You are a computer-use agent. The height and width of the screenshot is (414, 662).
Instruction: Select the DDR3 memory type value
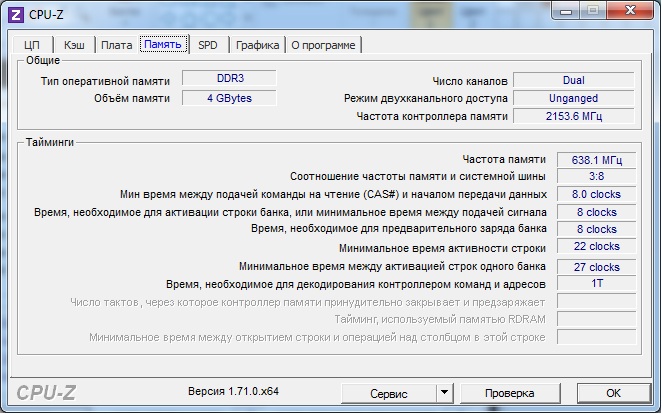[230, 78]
